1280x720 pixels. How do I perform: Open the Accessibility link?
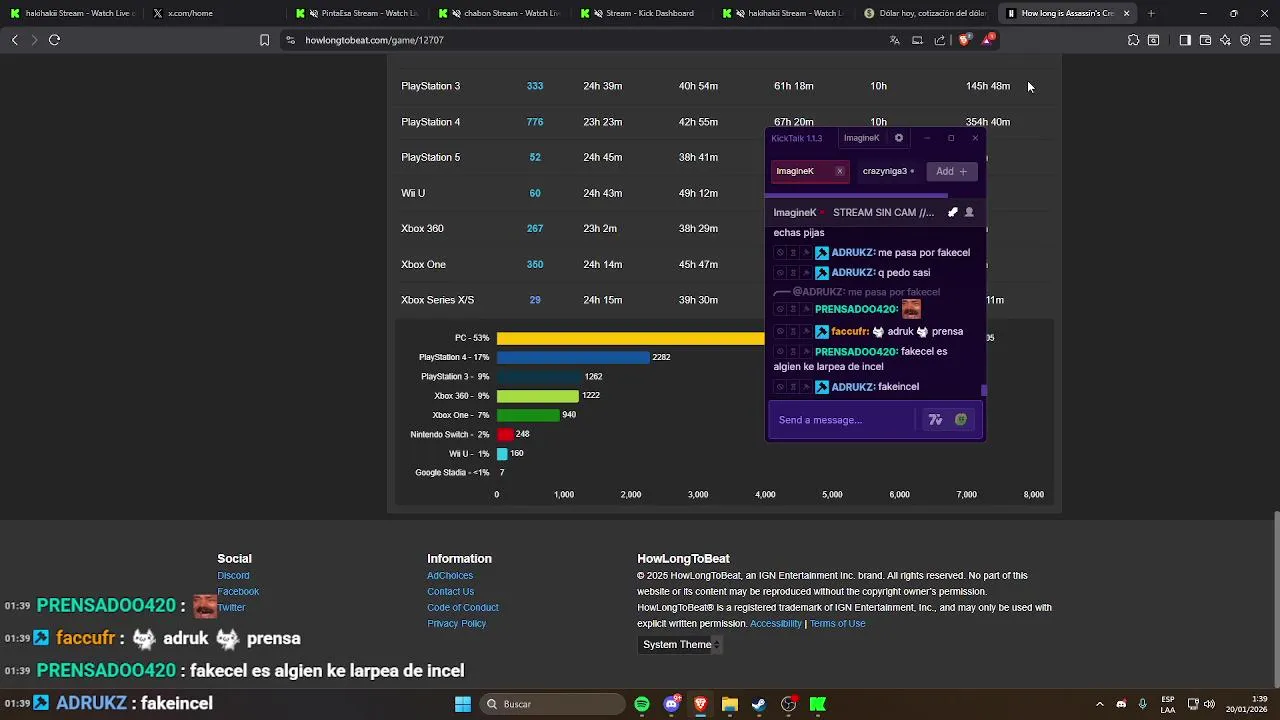pos(776,624)
